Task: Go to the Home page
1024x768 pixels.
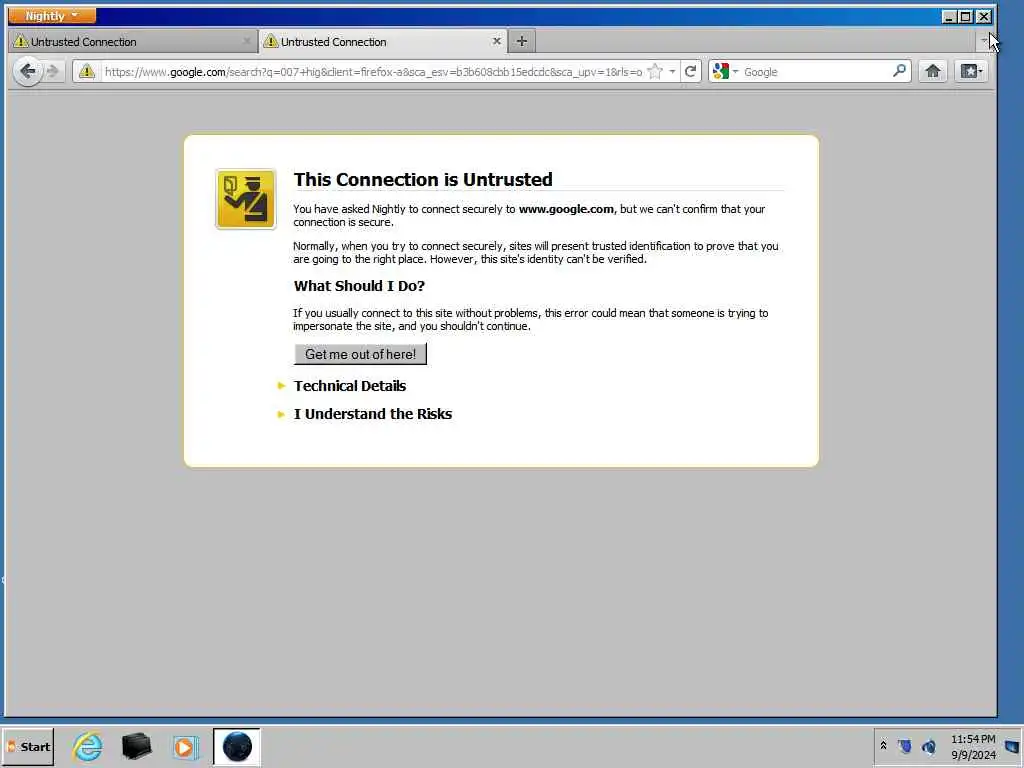Action: tap(933, 71)
